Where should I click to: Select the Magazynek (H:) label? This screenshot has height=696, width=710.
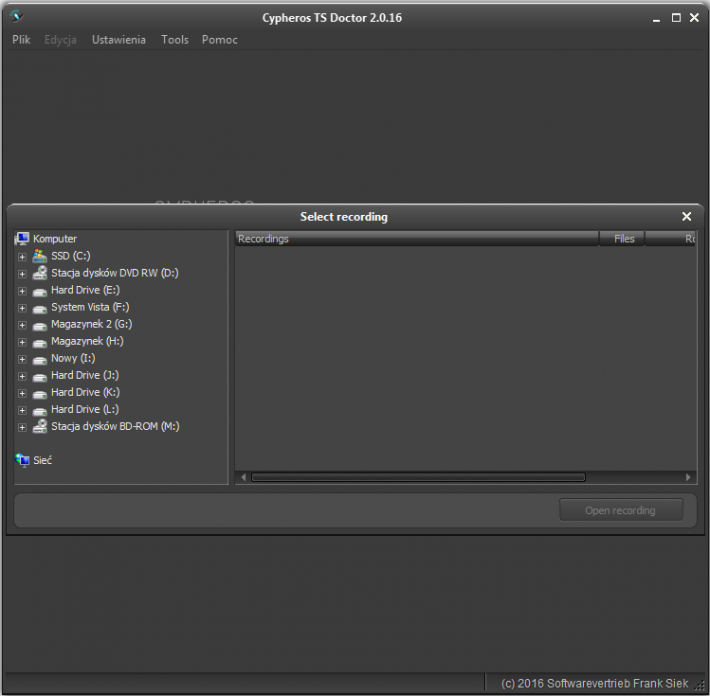tap(87, 341)
